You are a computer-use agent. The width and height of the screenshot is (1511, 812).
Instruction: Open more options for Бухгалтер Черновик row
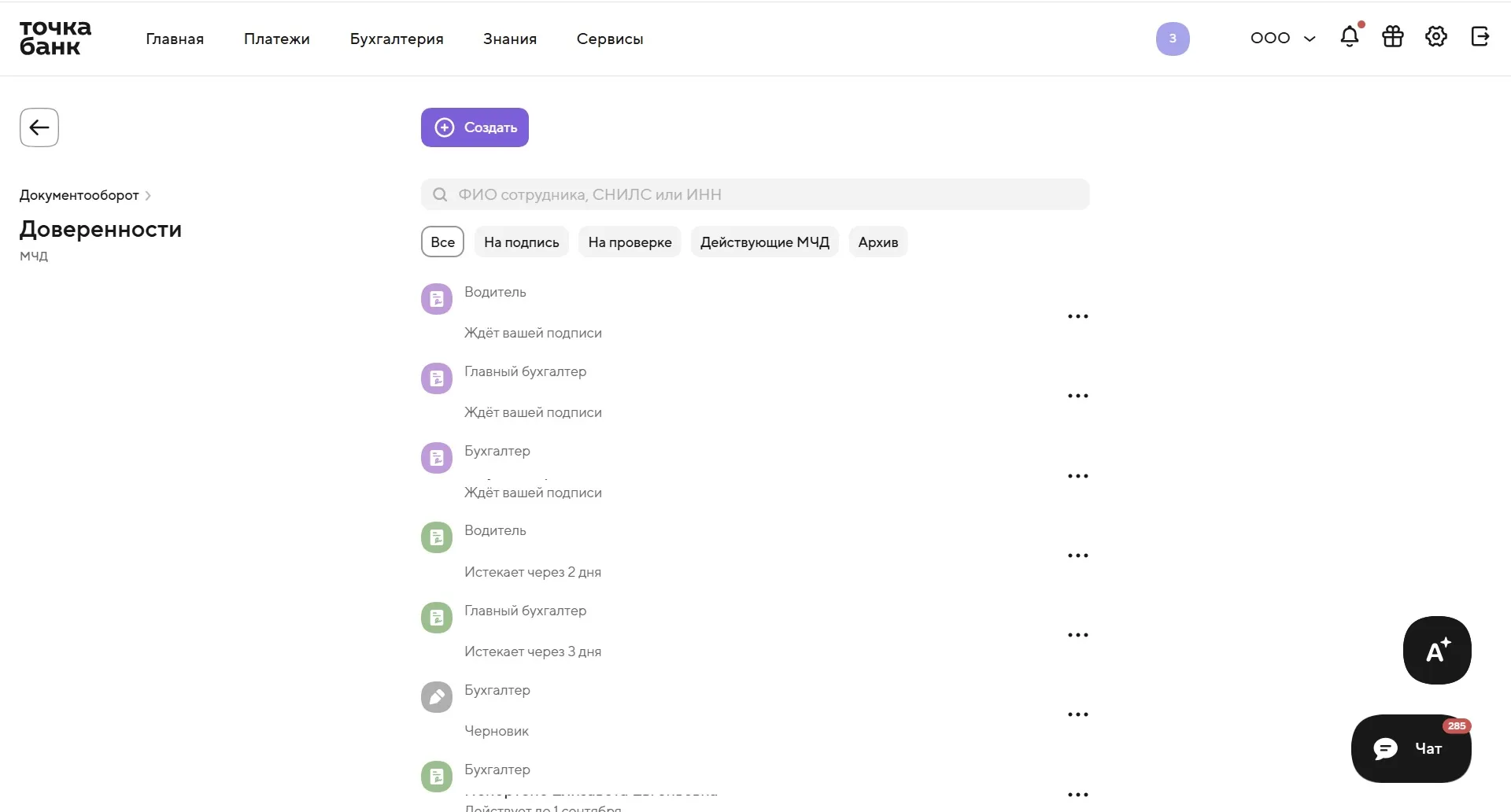click(1078, 714)
